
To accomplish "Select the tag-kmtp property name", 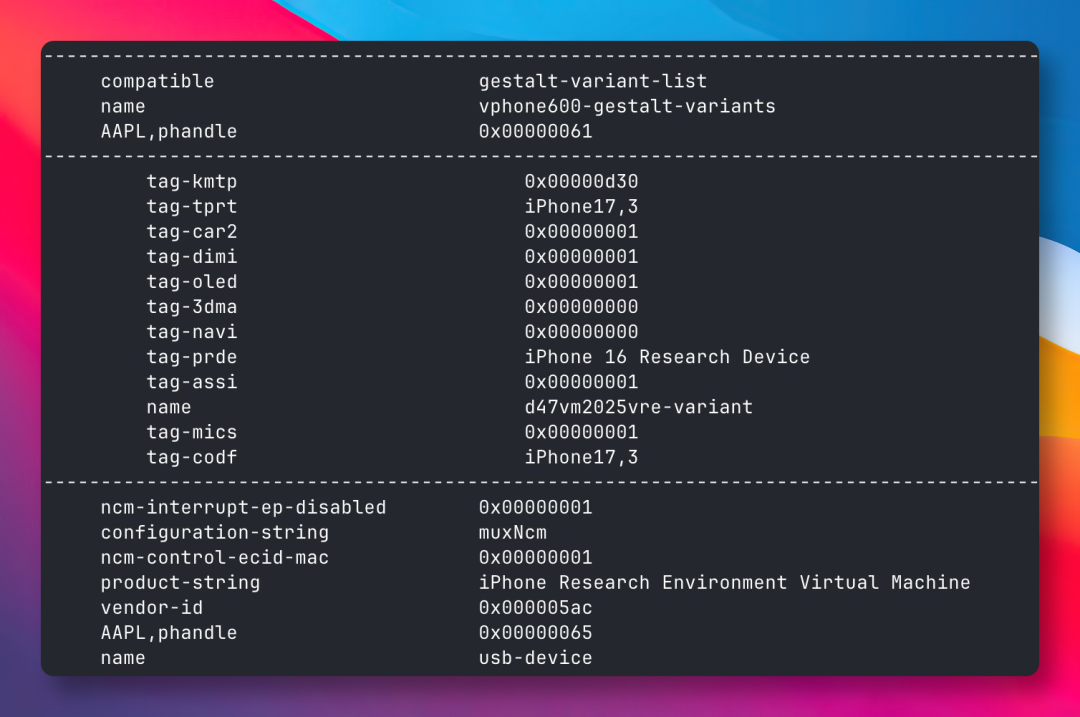I will pos(192,181).
